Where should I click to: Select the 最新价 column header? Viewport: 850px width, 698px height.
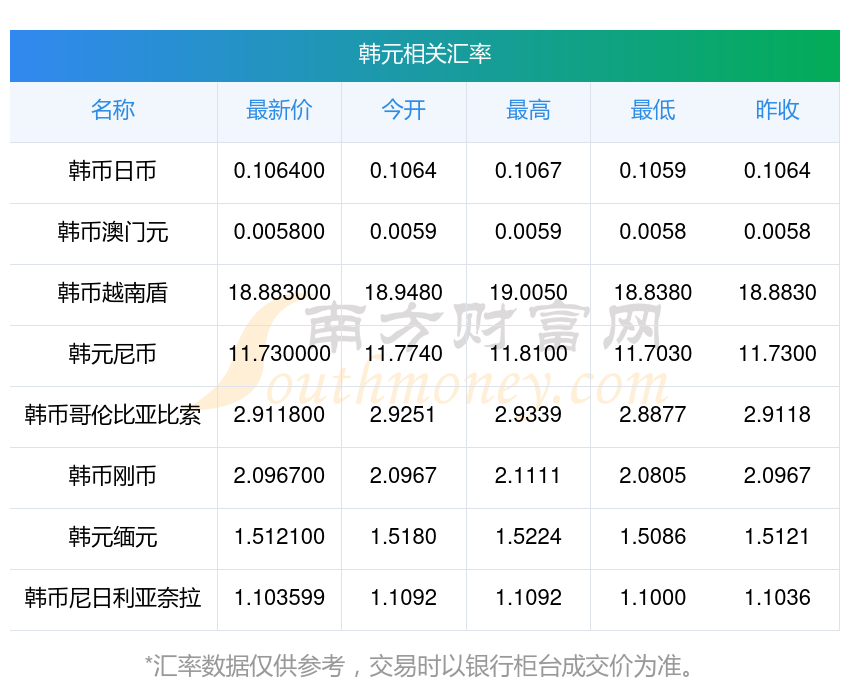coord(279,110)
